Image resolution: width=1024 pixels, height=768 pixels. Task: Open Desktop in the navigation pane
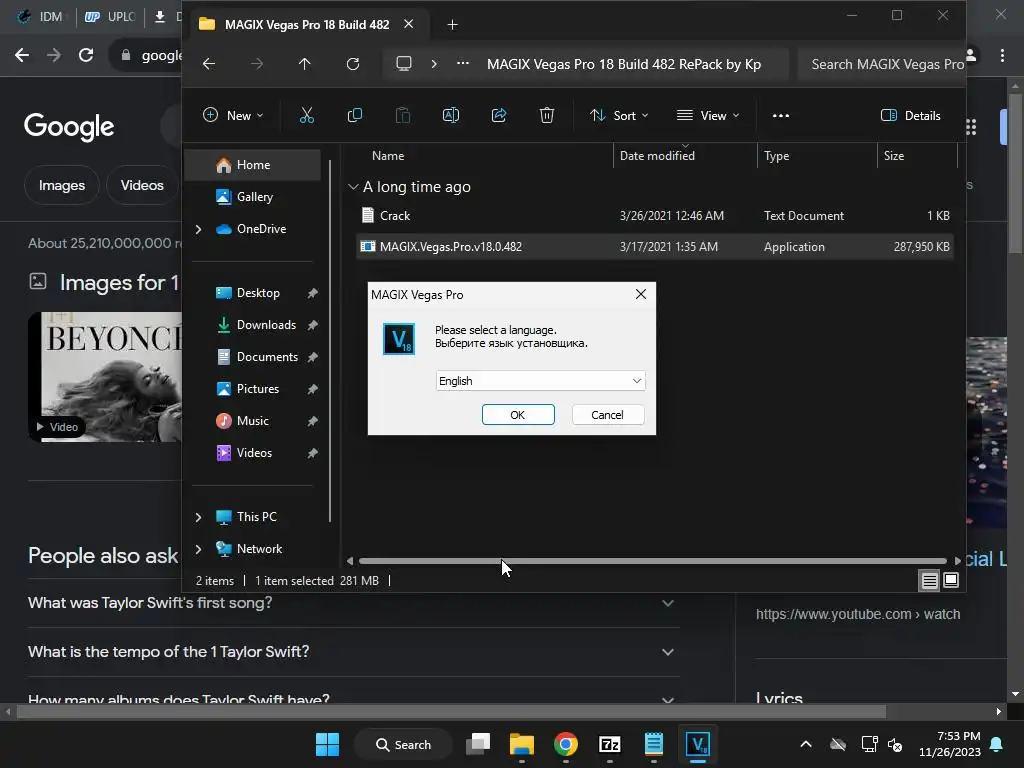point(258,293)
